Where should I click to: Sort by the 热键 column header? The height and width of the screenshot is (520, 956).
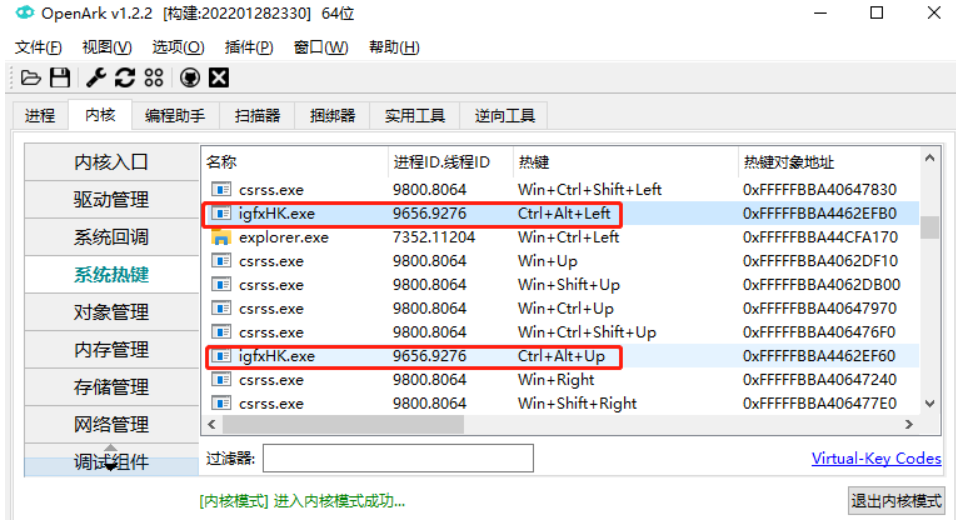point(625,162)
